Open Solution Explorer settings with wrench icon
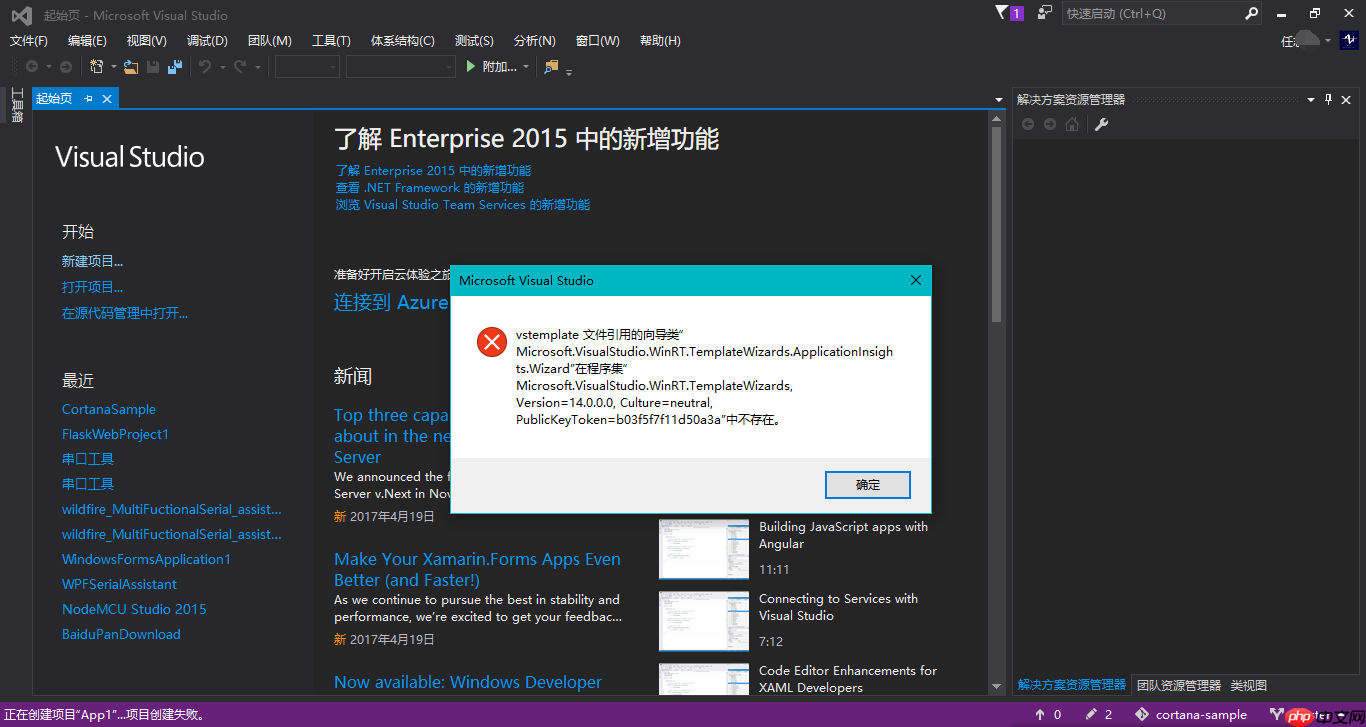Image resolution: width=1366 pixels, height=727 pixels. coord(1102,123)
